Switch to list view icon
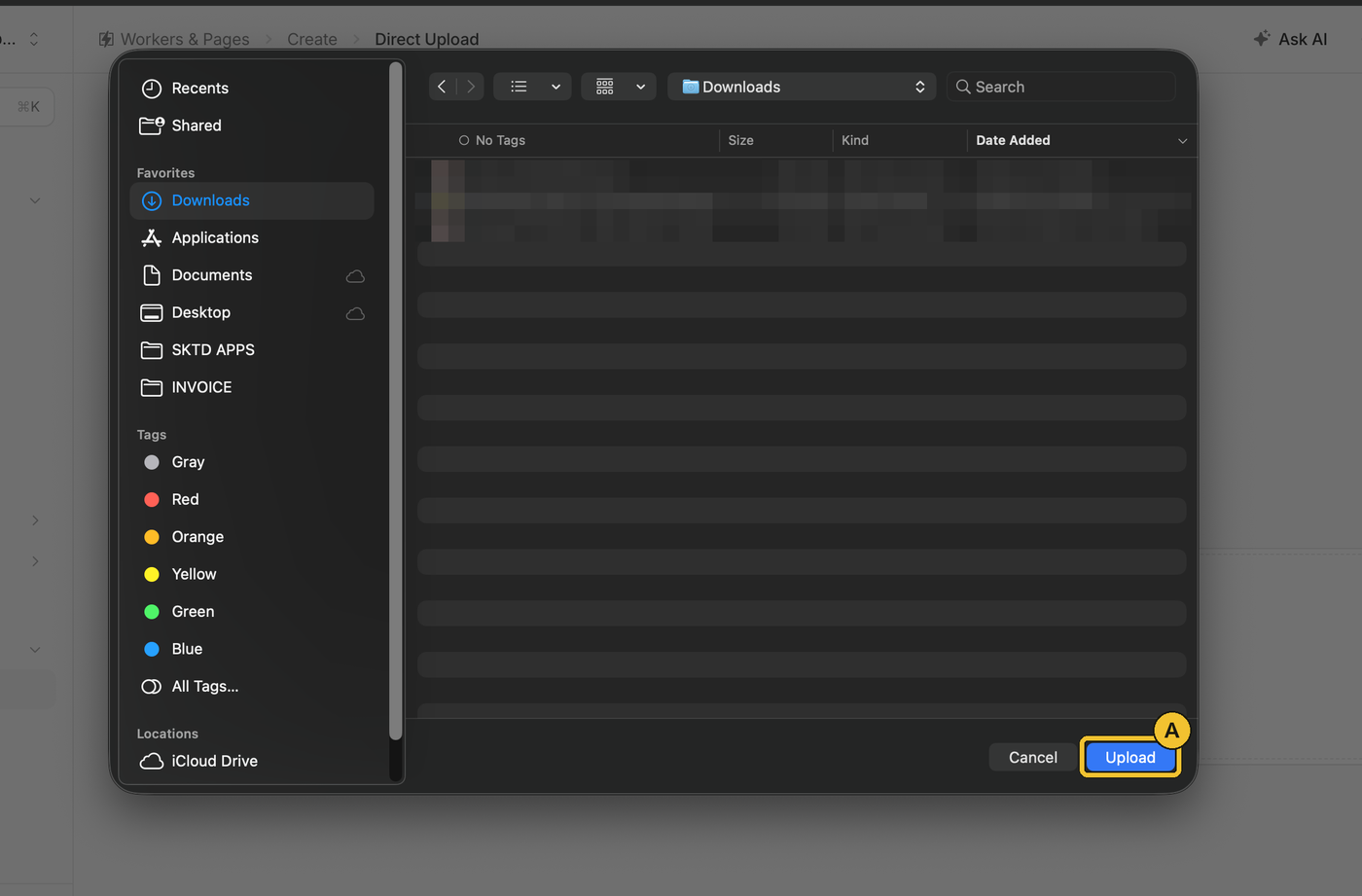This screenshot has height=896, width=1362. pos(519,87)
